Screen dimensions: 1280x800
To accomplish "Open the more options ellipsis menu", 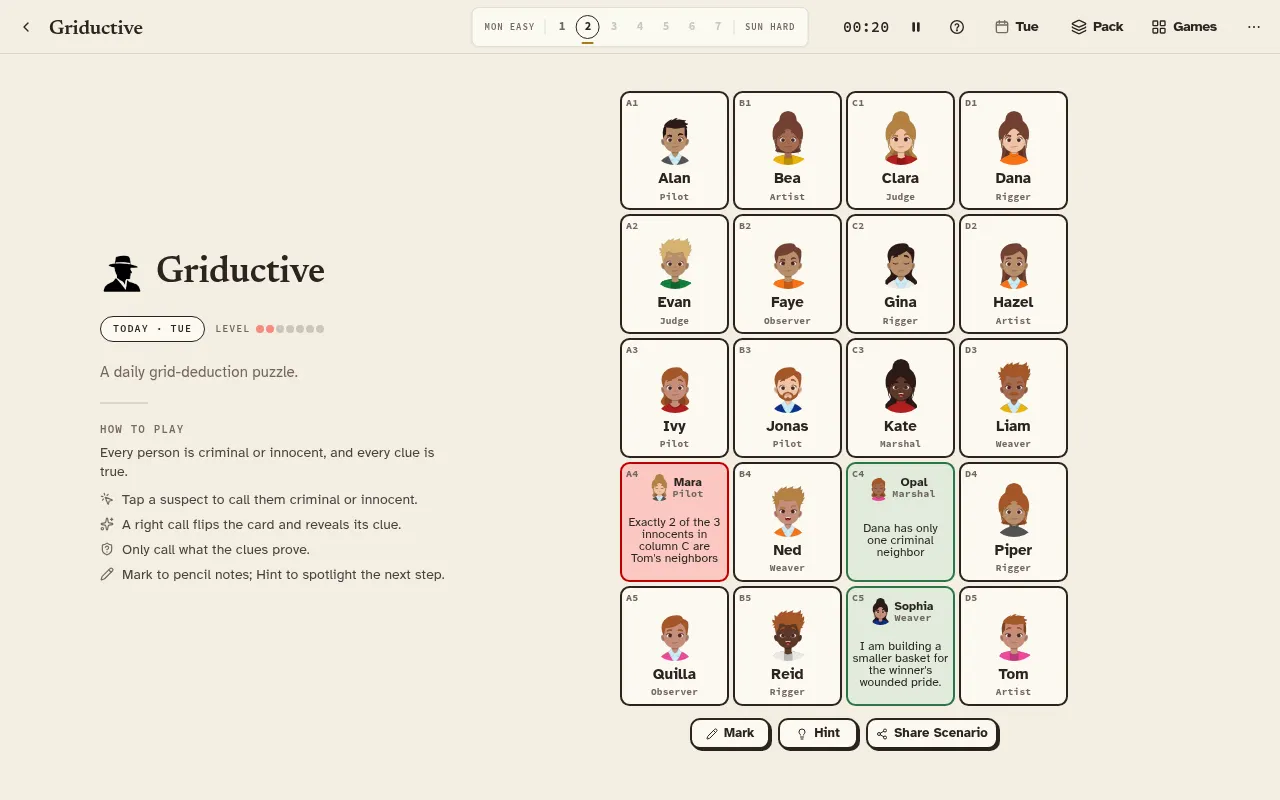I will pos(1254,27).
